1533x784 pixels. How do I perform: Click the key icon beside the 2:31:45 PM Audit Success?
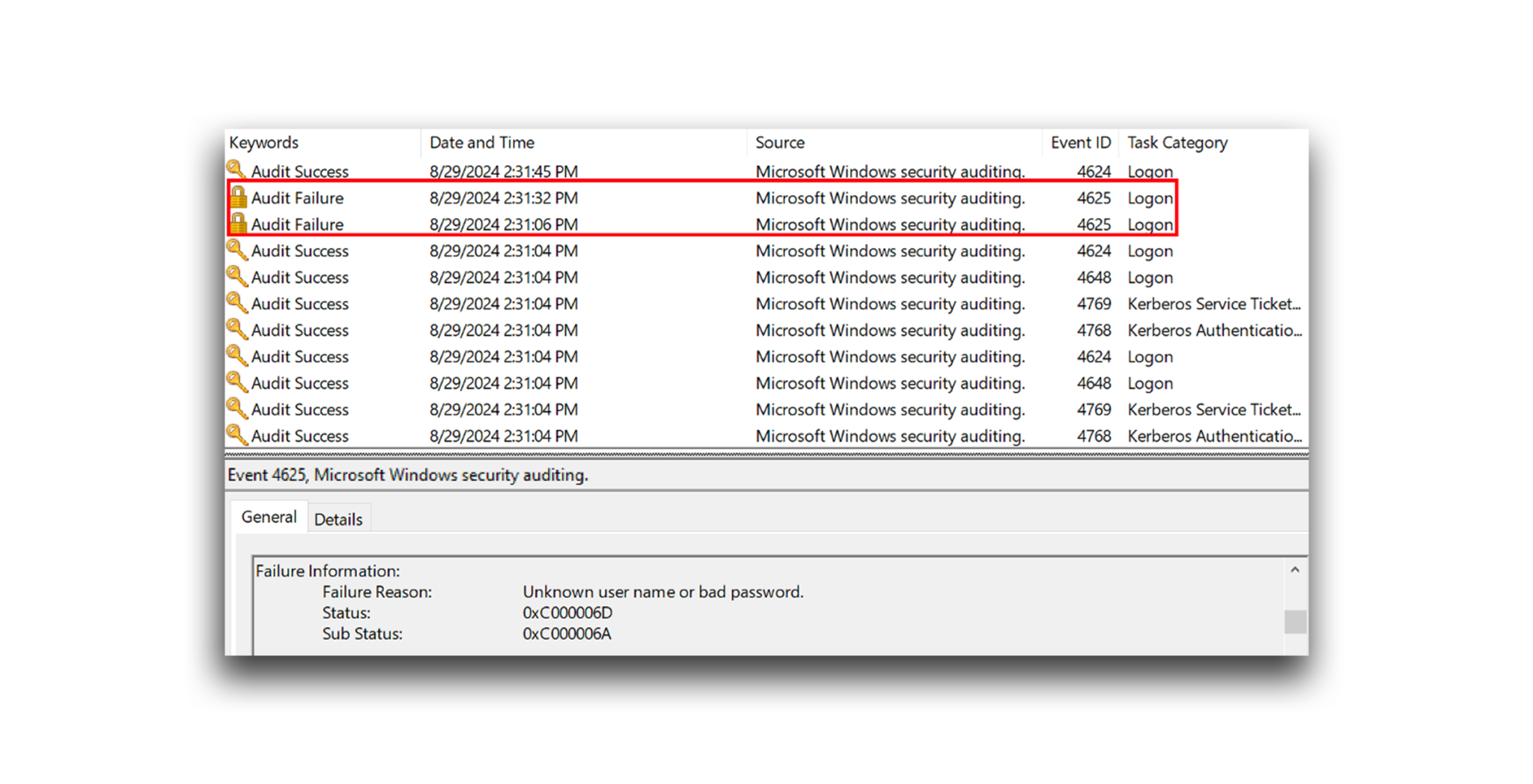(x=238, y=171)
